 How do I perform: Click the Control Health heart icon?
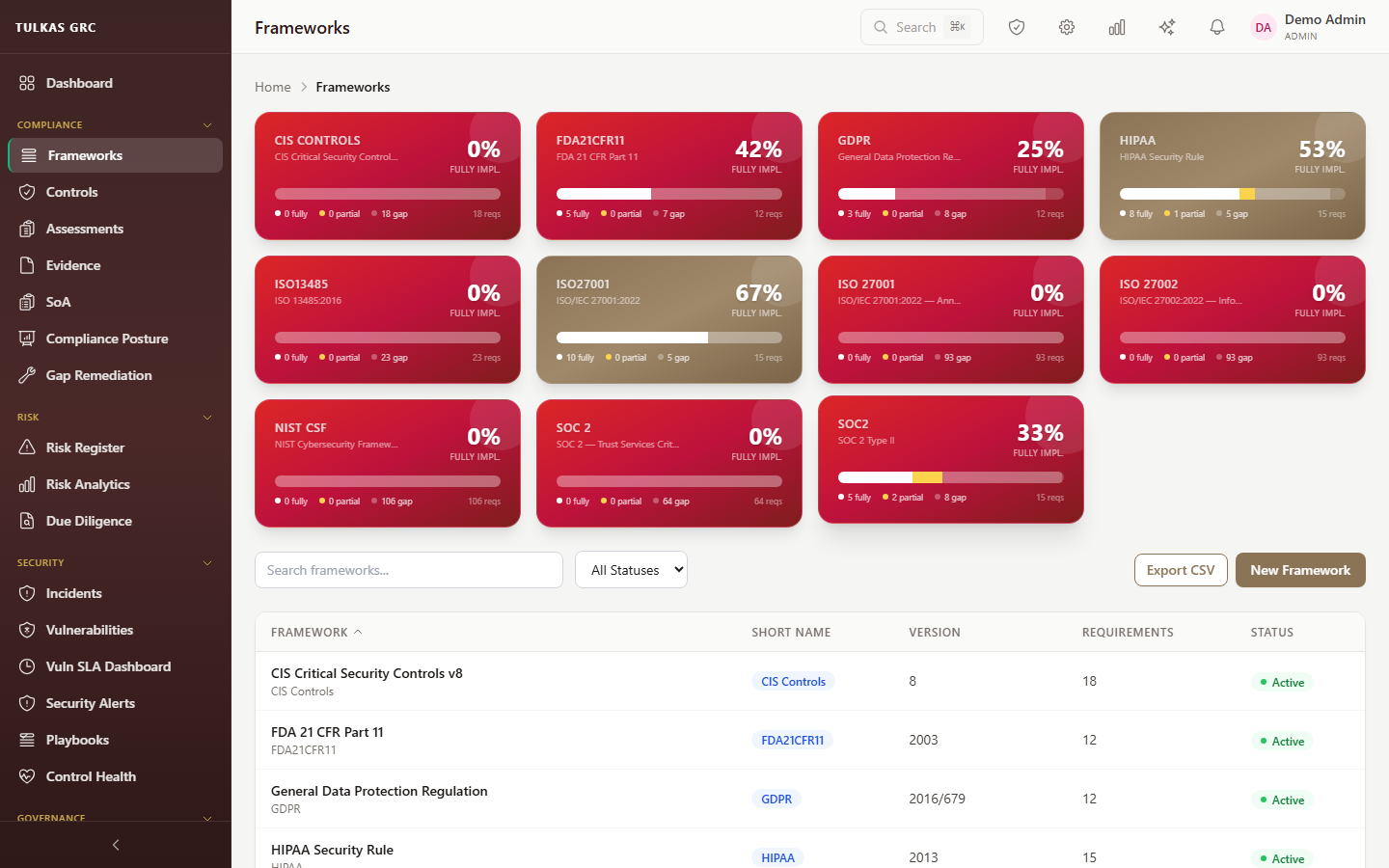point(27,776)
